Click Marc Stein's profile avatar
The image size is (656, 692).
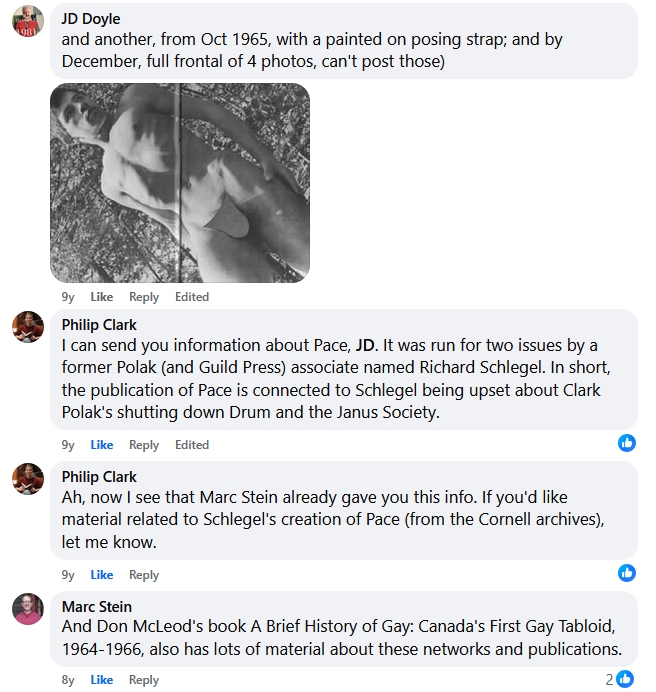click(x=28, y=609)
